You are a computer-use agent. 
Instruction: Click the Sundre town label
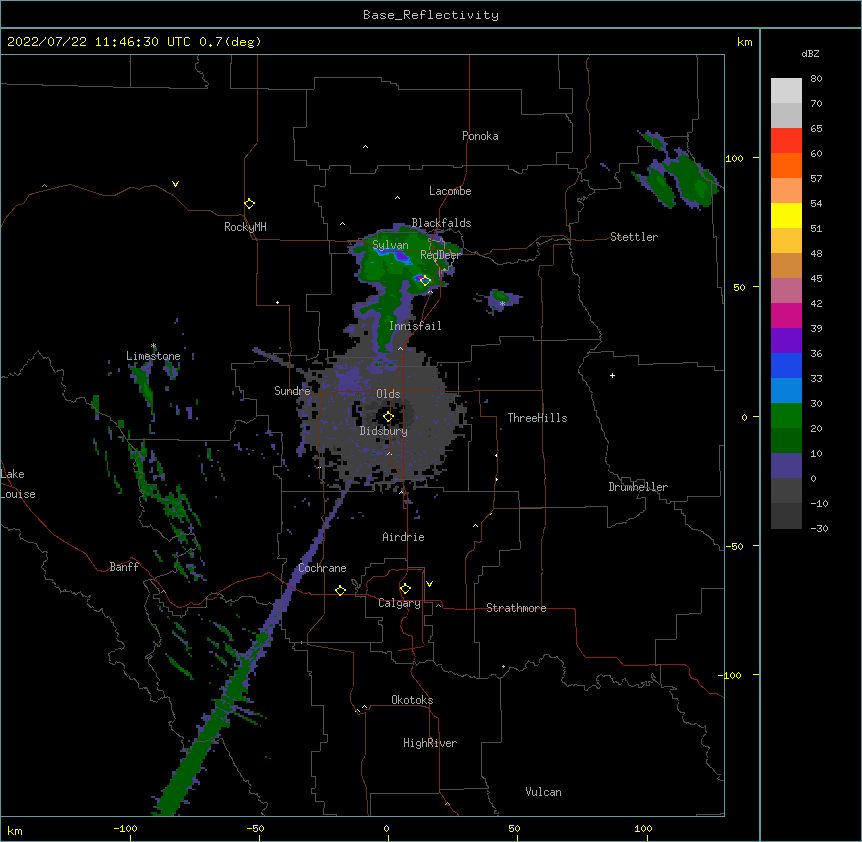coord(292,391)
